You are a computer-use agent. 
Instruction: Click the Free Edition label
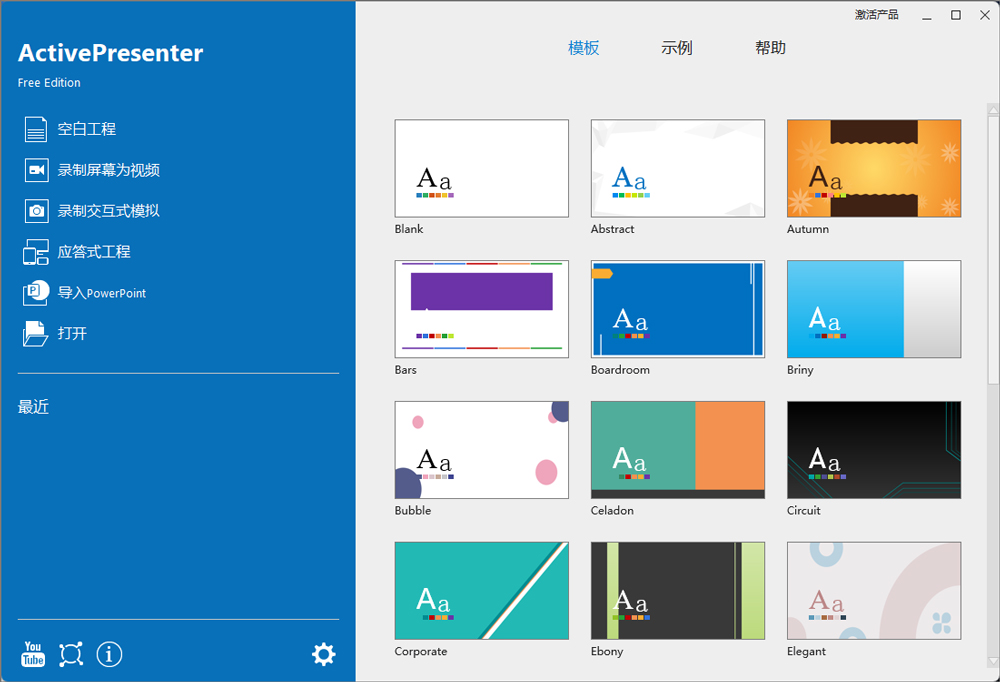click(x=49, y=83)
